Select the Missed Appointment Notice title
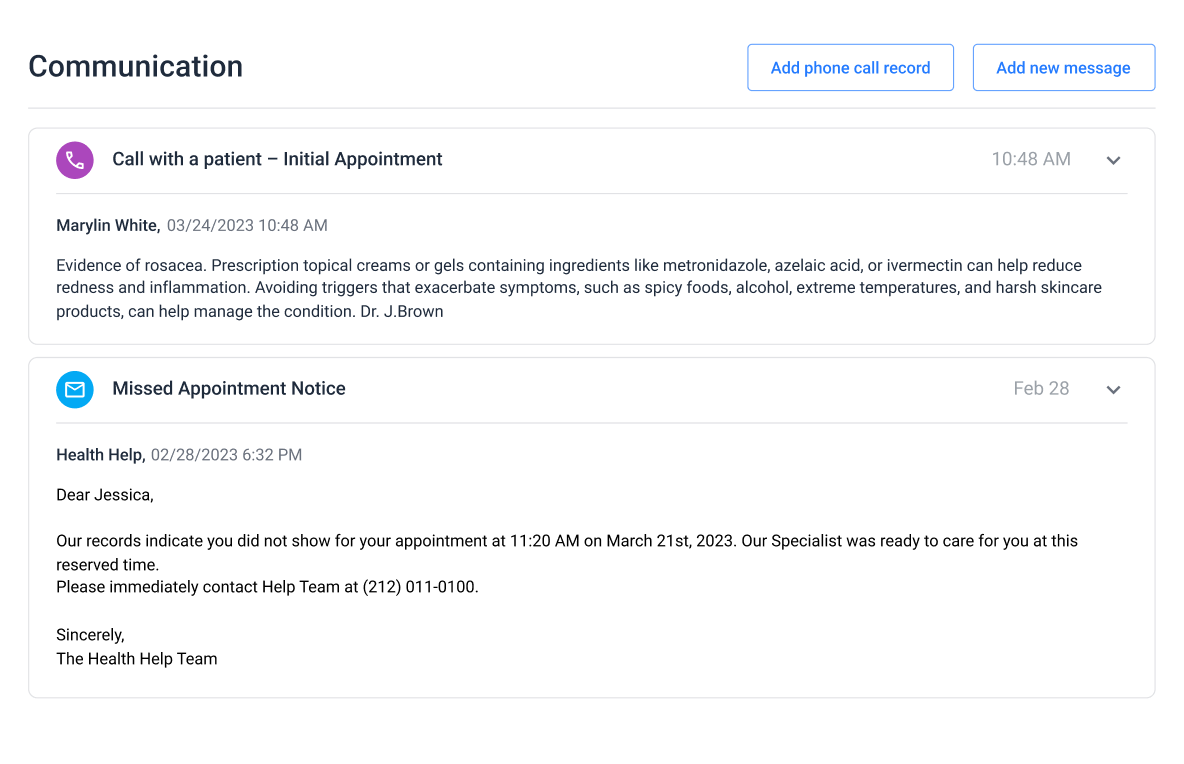 click(x=229, y=389)
